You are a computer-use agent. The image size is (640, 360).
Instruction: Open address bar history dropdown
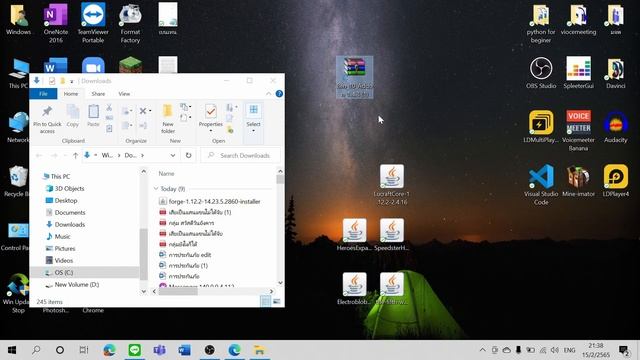(x=173, y=156)
